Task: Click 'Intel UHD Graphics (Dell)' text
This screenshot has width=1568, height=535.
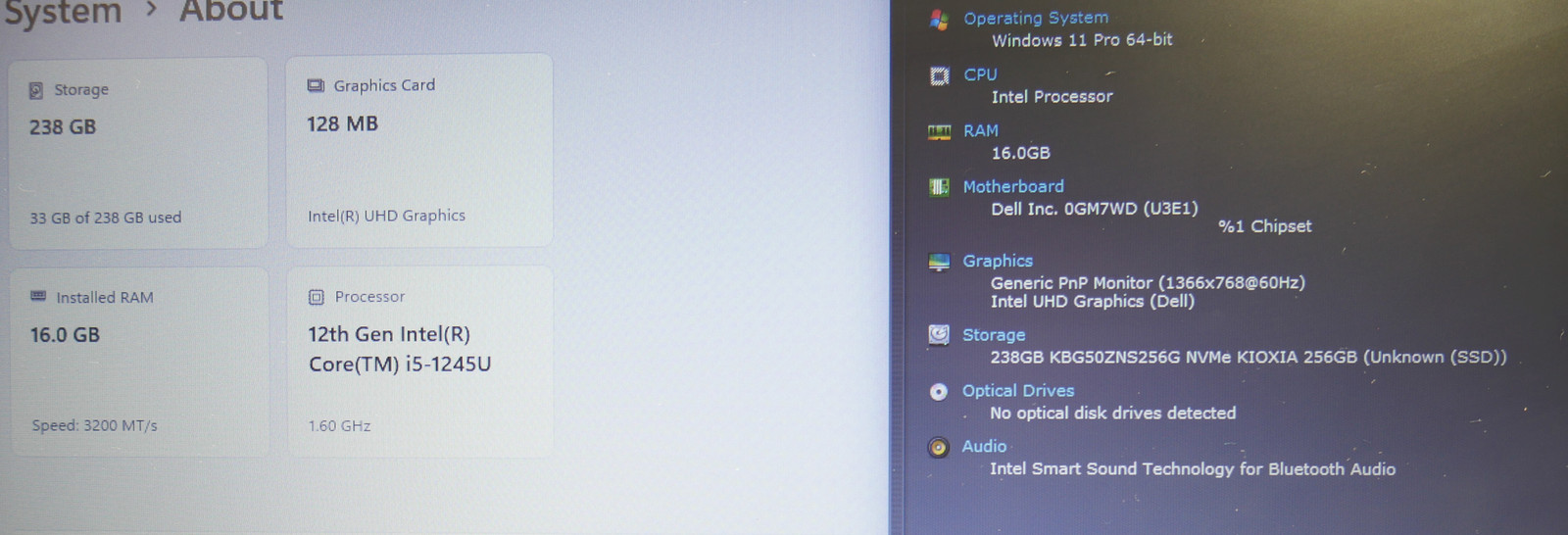Action: point(1092,302)
